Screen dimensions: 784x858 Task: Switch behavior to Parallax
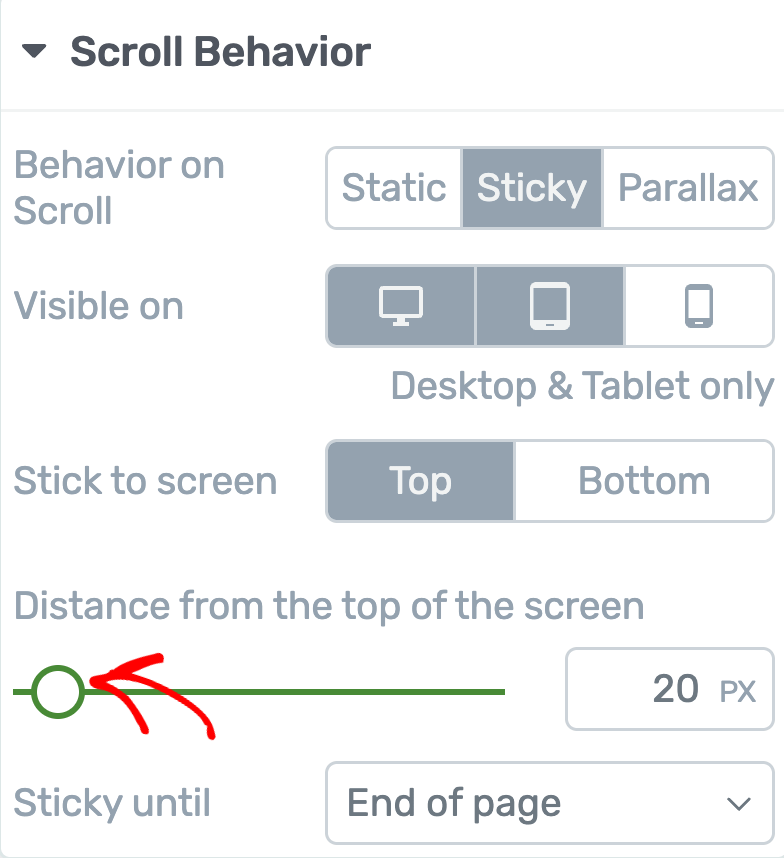coord(688,188)
